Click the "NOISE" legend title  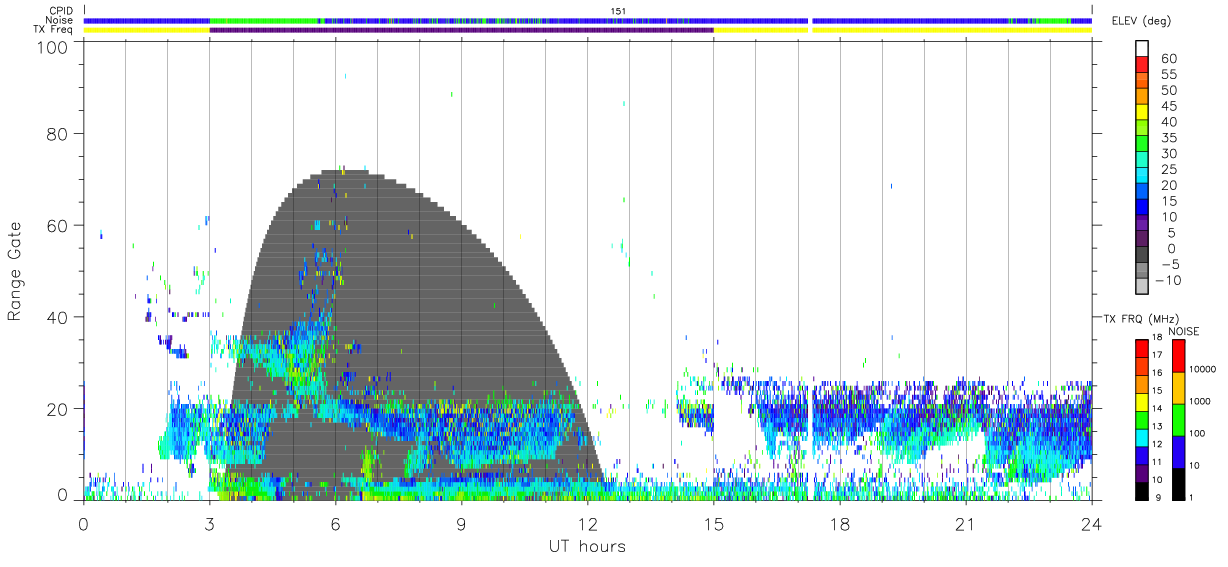tap(1183, 331)
